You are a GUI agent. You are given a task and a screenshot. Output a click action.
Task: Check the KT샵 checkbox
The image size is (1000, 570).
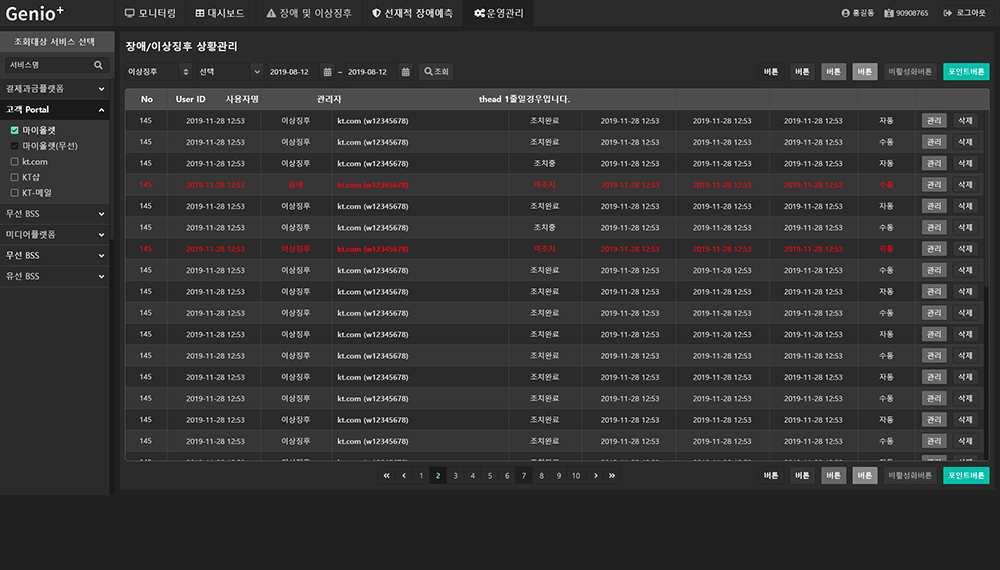[15, 177]
